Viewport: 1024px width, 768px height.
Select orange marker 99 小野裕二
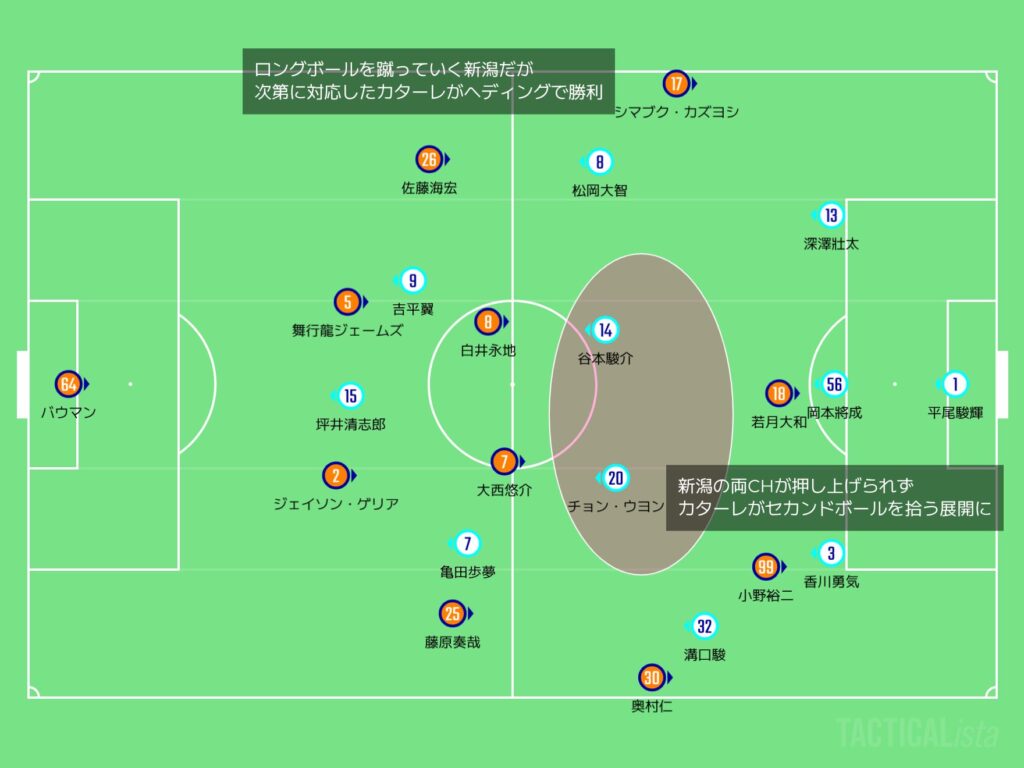click(766, 568)
